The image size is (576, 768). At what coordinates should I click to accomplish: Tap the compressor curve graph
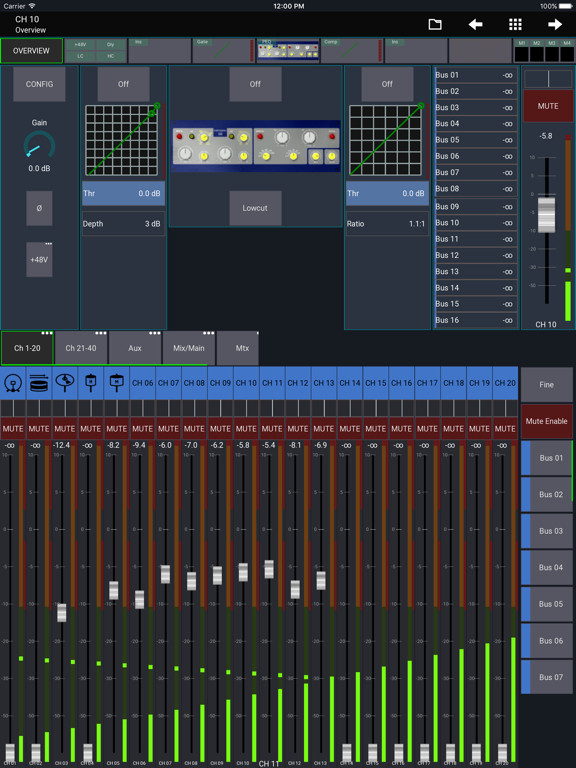tap(385, 140)
